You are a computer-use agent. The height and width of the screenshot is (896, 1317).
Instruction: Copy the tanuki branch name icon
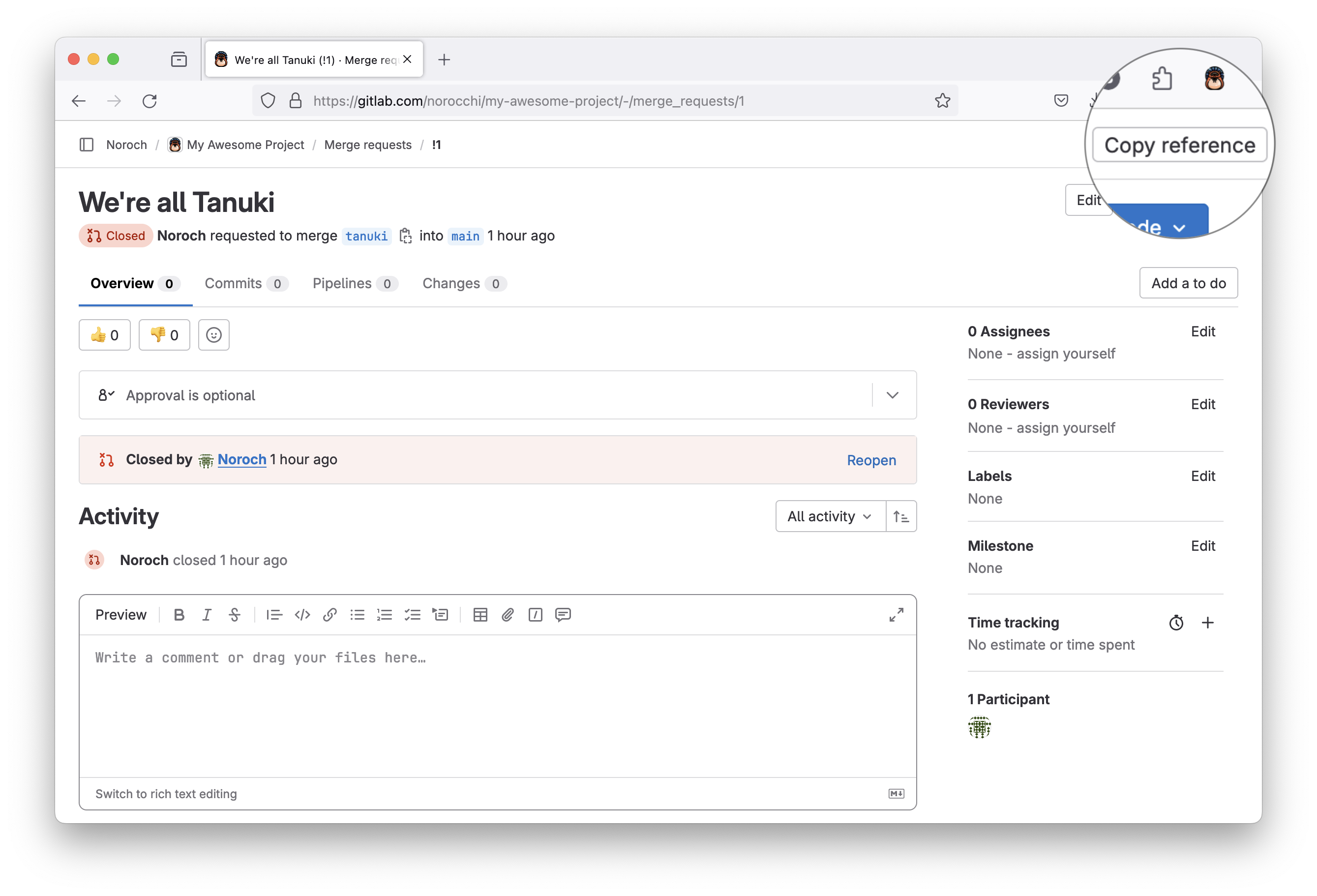coord(405,236)
